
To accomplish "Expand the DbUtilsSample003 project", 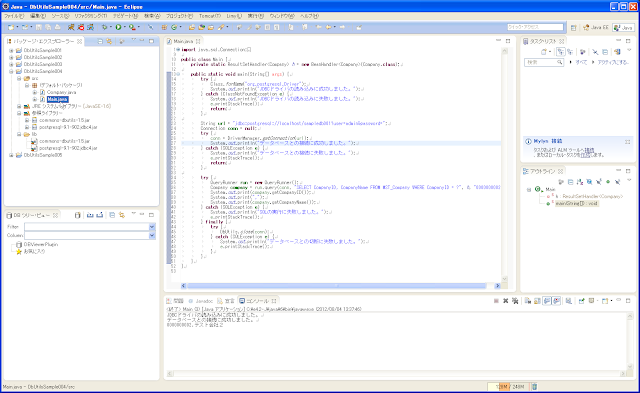I will [11, 64].
